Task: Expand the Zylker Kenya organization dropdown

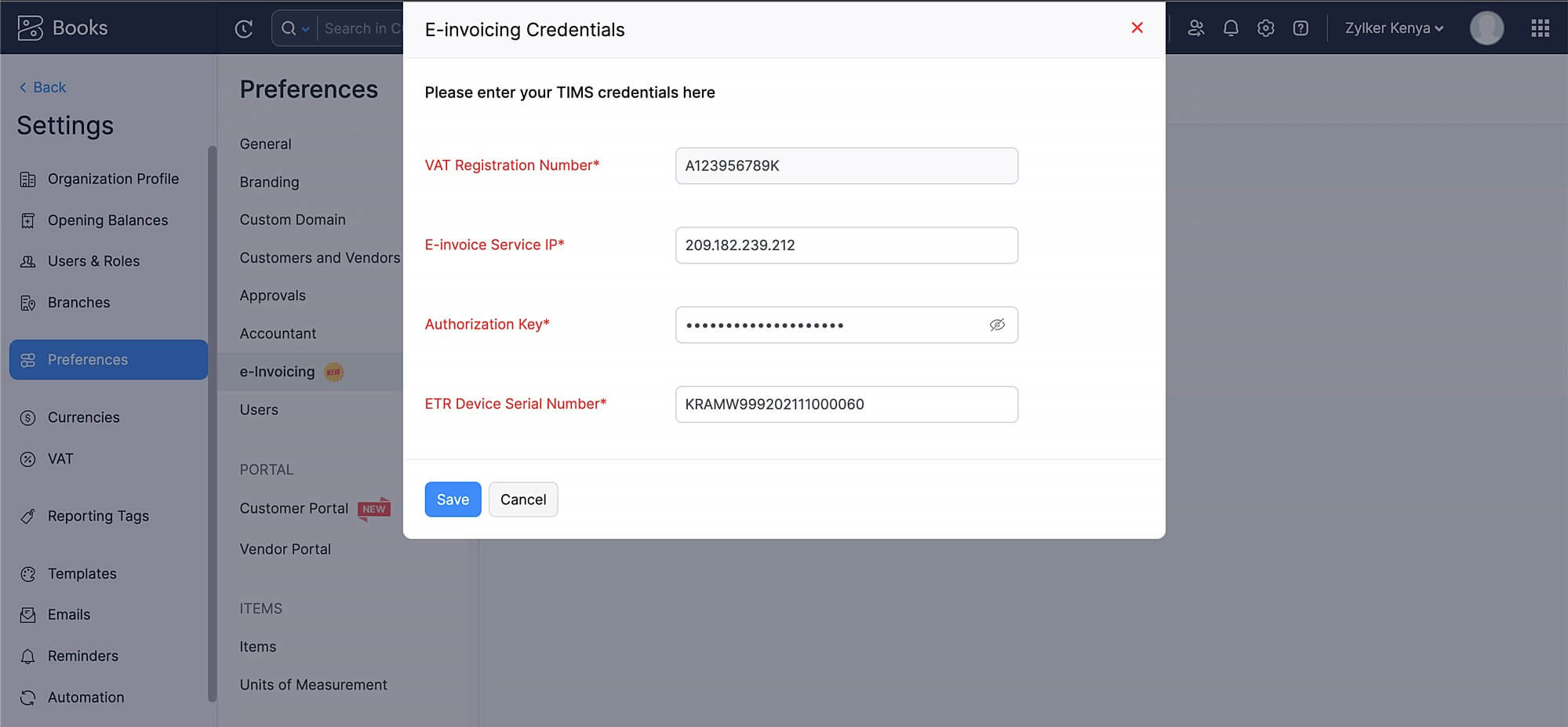Action: [1394, 28]
